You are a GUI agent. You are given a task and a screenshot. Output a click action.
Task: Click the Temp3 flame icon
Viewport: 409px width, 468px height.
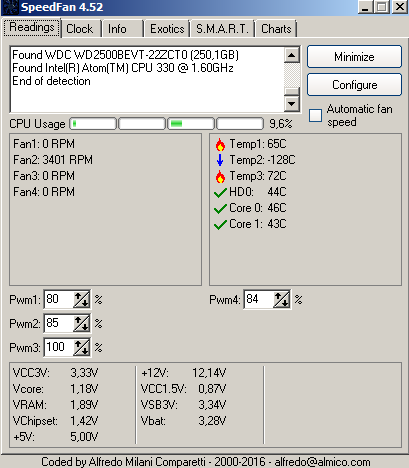(x=220, y=176)
